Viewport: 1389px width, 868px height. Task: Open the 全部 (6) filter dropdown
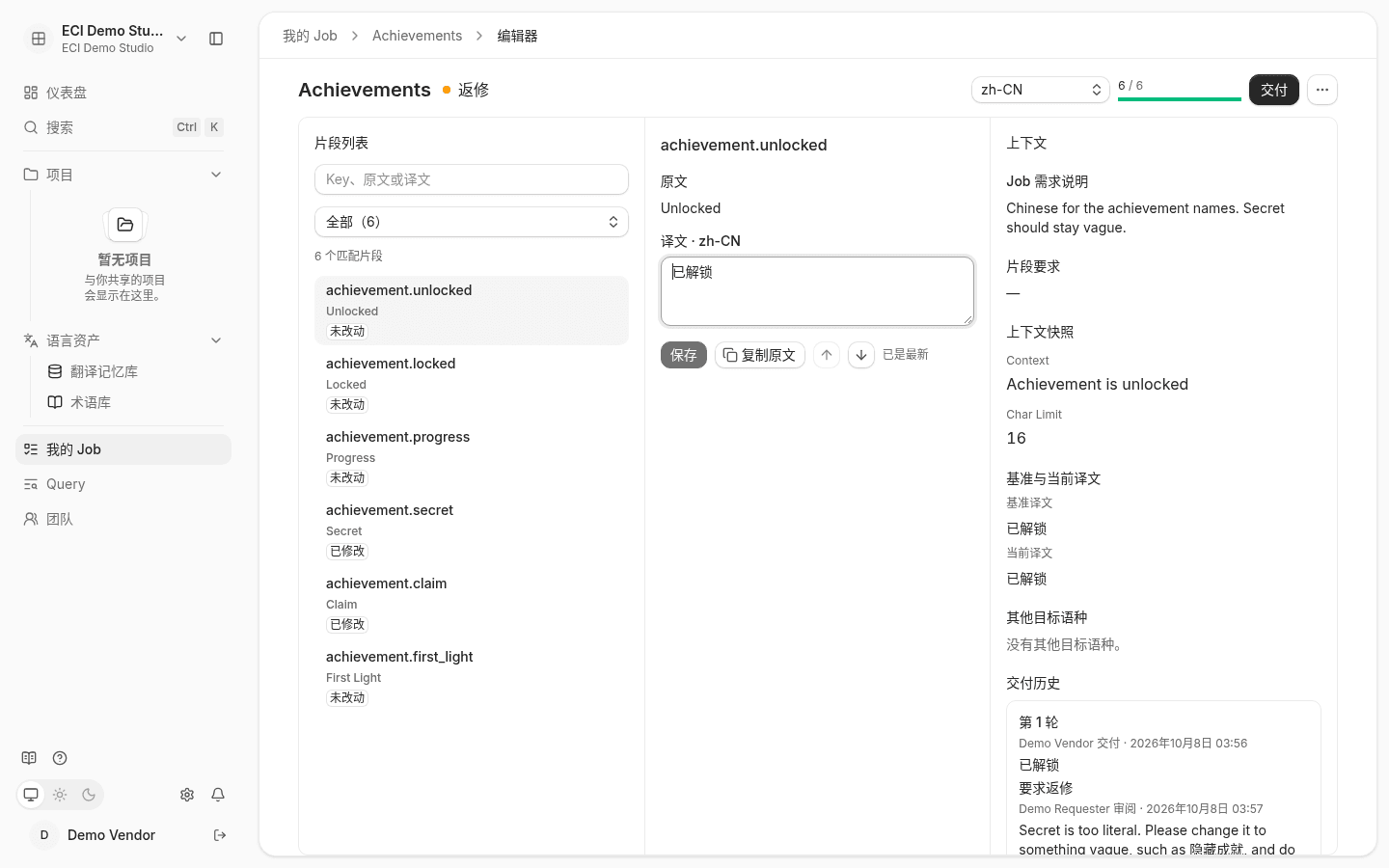click(472, 222)
